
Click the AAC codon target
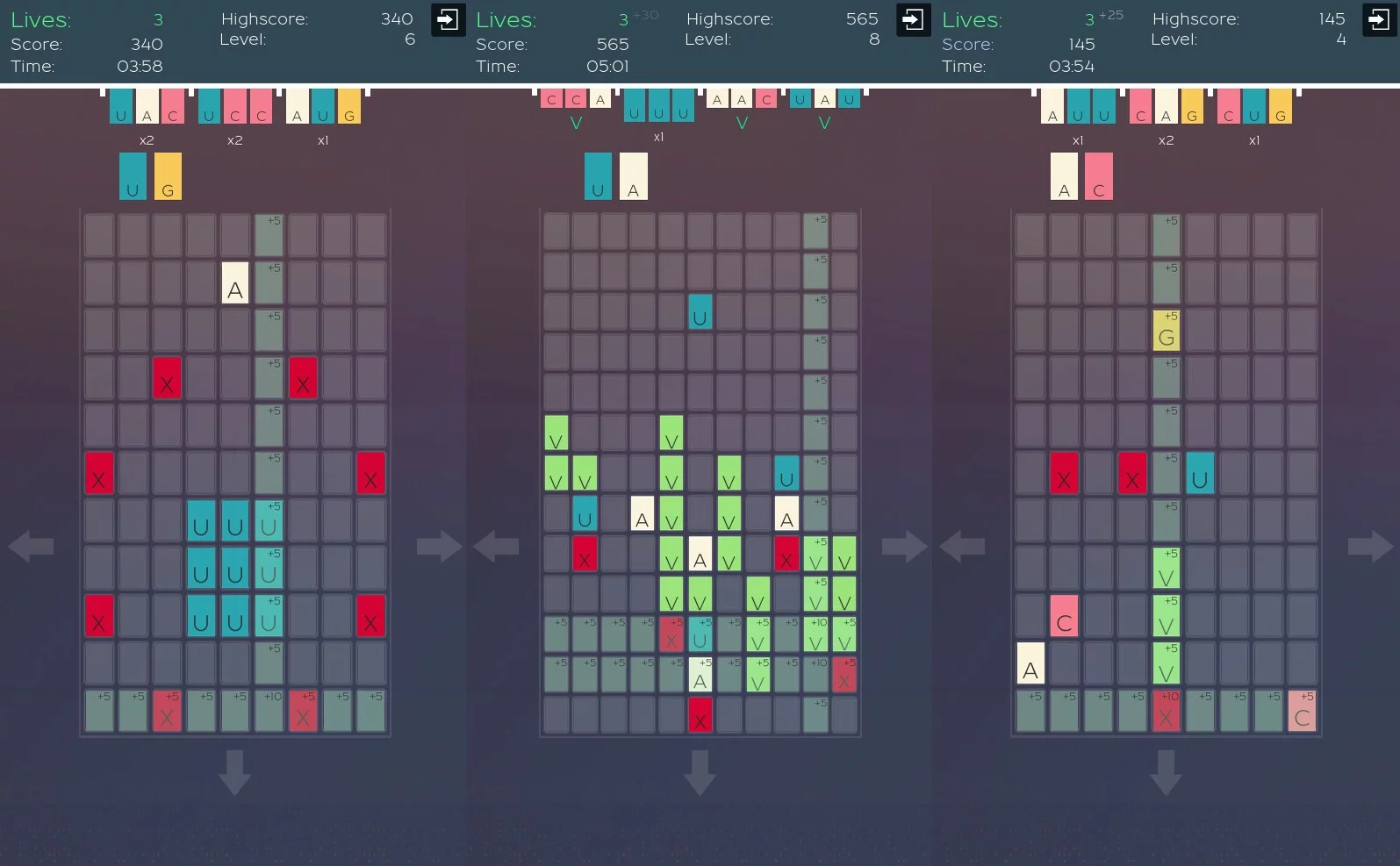tap(742, 98)
